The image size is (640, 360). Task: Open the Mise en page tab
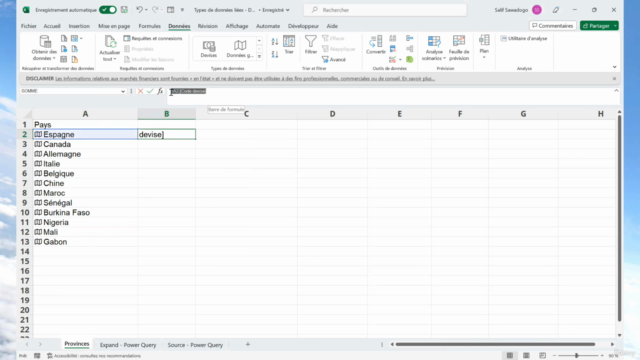click(114, 26)
